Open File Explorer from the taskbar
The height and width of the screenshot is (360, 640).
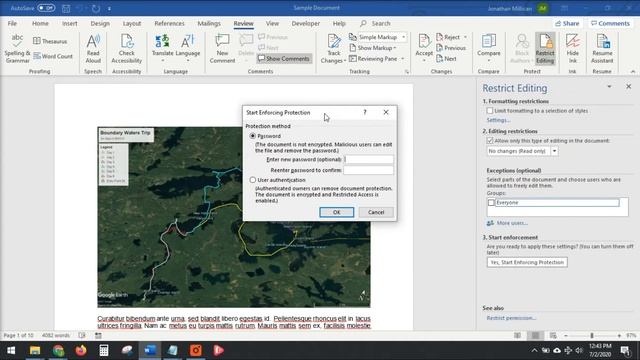(x=35, y=350)
